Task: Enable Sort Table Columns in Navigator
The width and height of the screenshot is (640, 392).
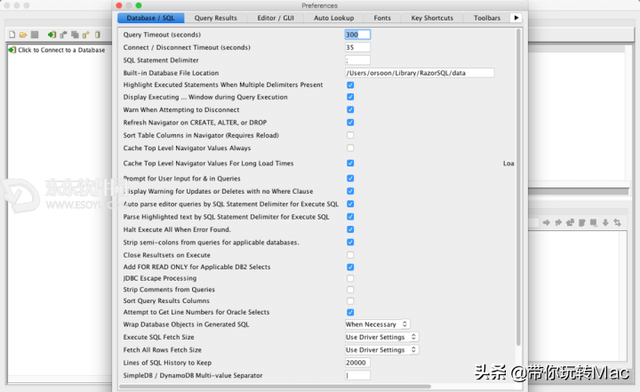Action: [350, 135]
